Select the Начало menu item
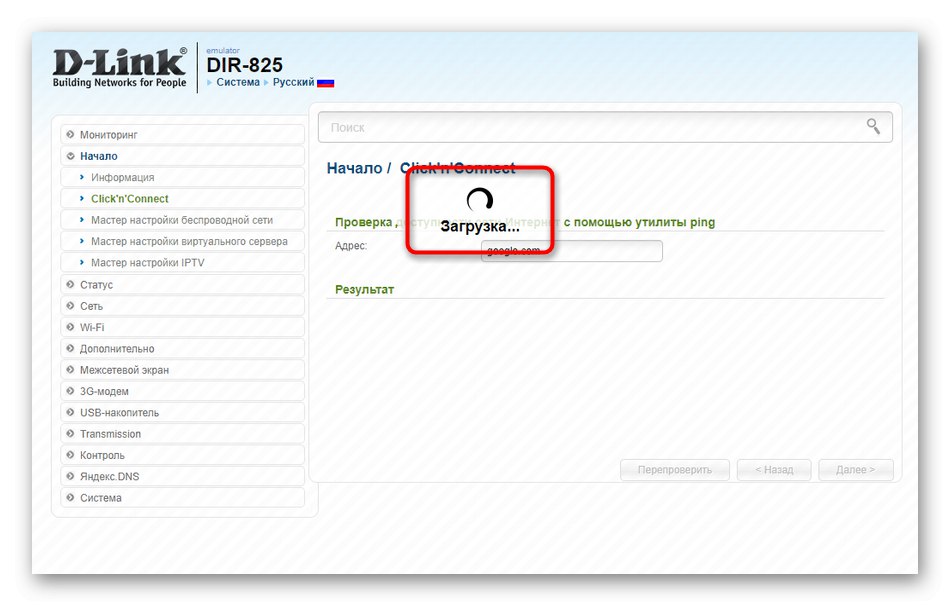Image resolution: width=950 pixels, height=606 pixels. [x=182, y=156]
